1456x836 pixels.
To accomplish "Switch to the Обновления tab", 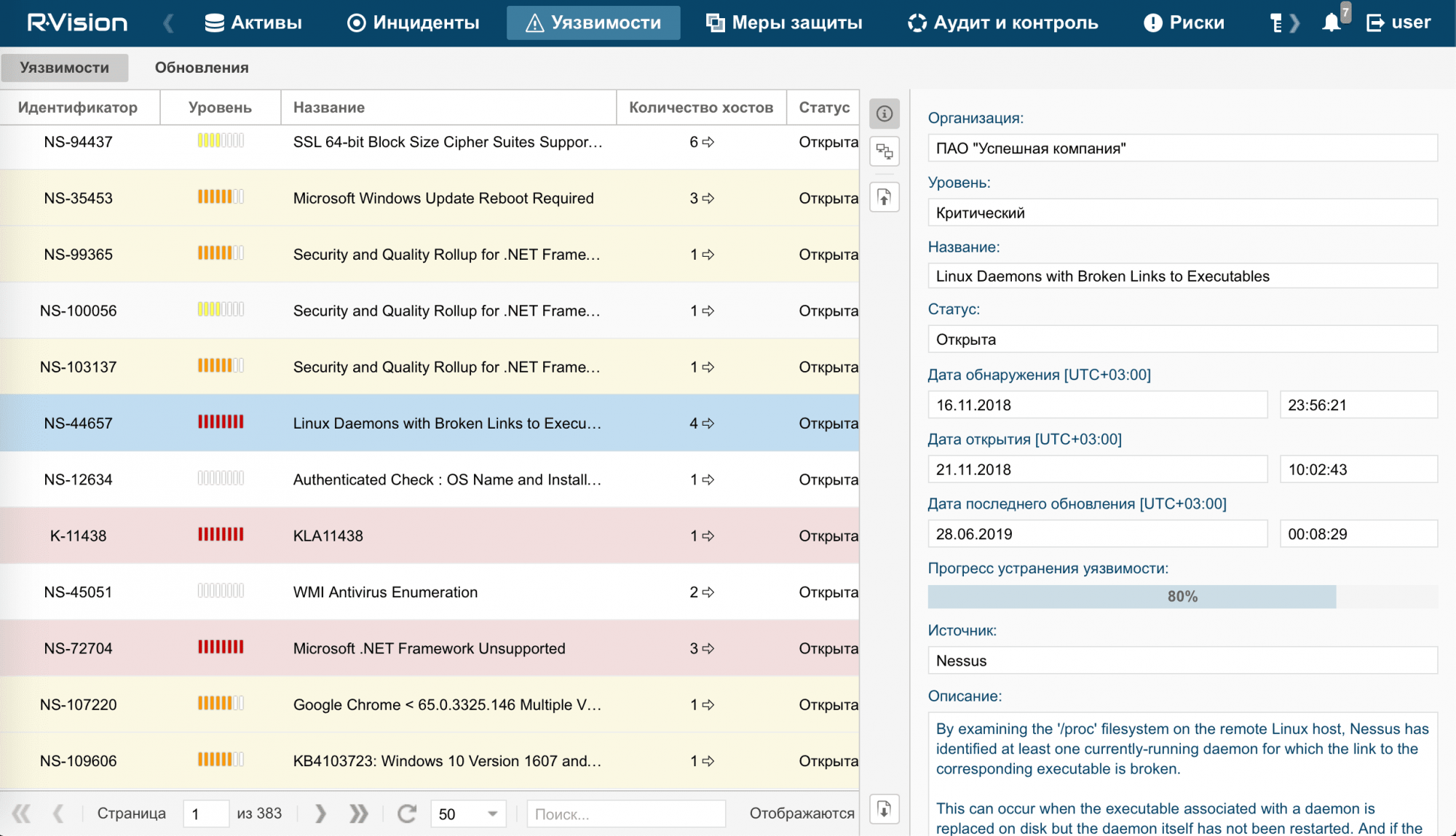I will click(x=202, y=68).
